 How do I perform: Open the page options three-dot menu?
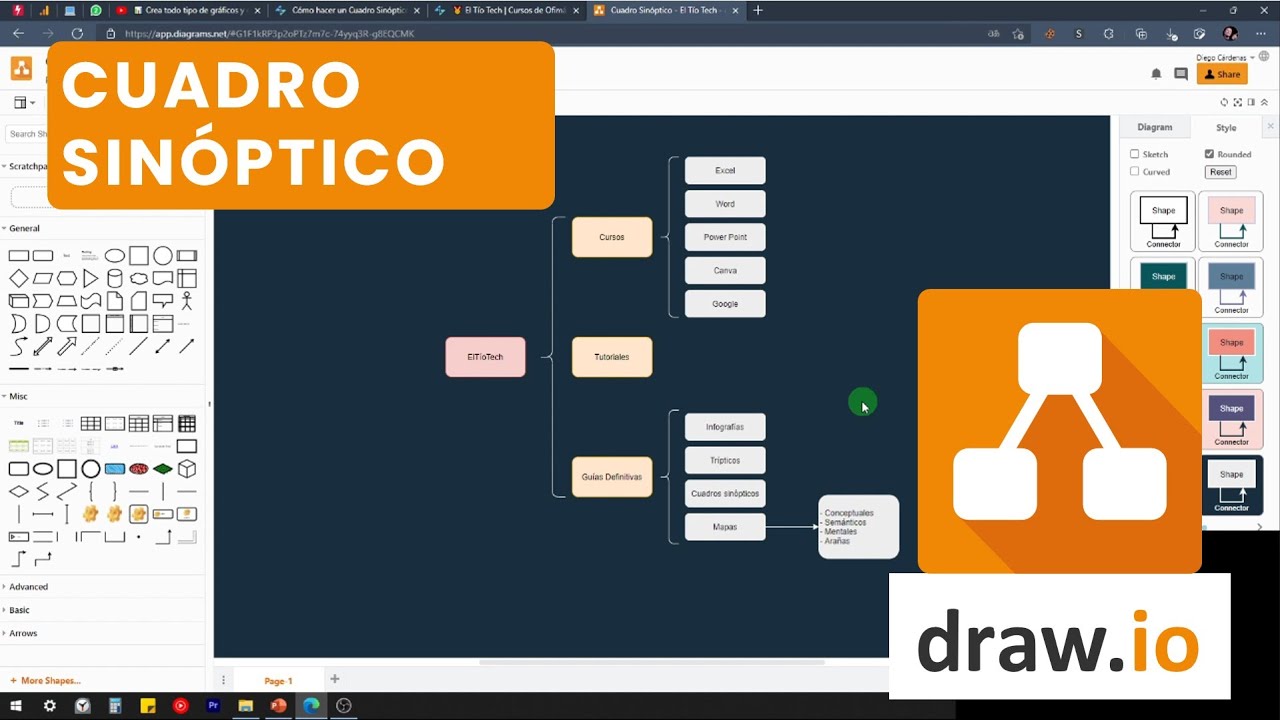pyautogui.click(x=223, y=680)
